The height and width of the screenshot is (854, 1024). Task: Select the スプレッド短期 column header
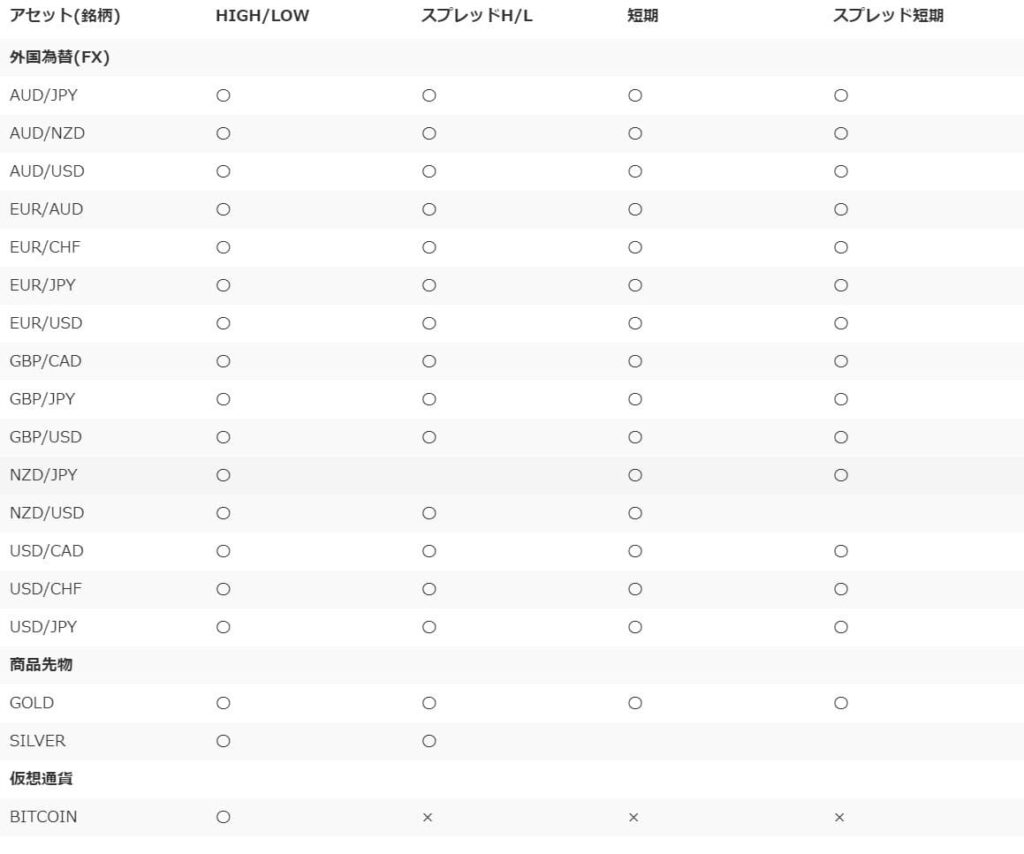tap(888, 16)
